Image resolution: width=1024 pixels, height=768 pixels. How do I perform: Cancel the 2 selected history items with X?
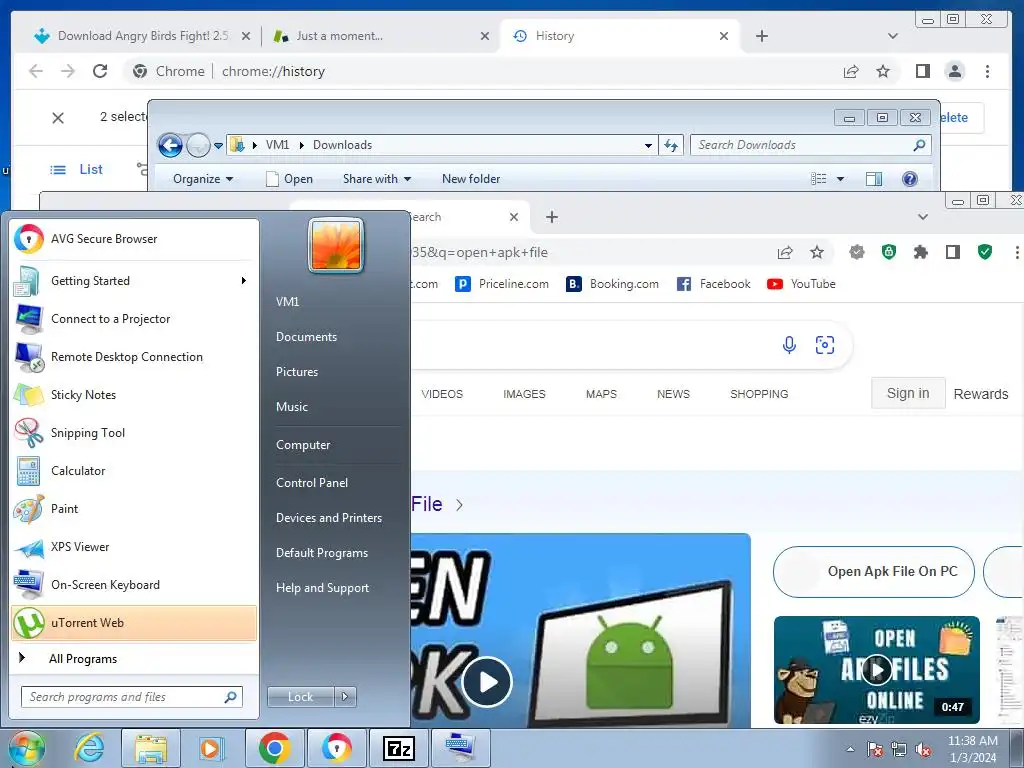pyautogui.click(x=58, y=118)
